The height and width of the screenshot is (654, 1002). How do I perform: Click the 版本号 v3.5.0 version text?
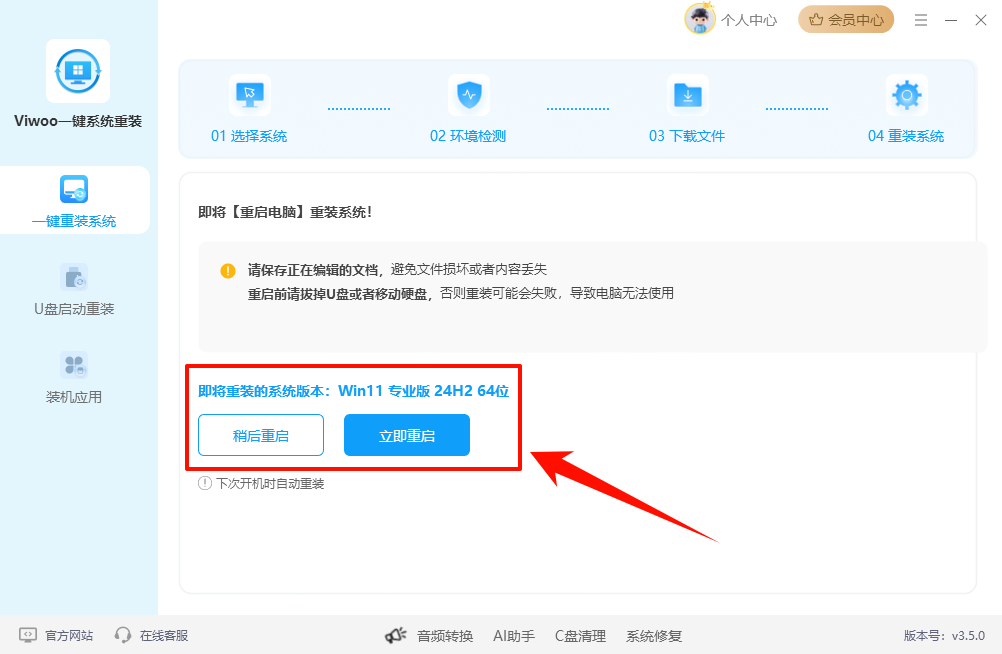pos(944,635)
